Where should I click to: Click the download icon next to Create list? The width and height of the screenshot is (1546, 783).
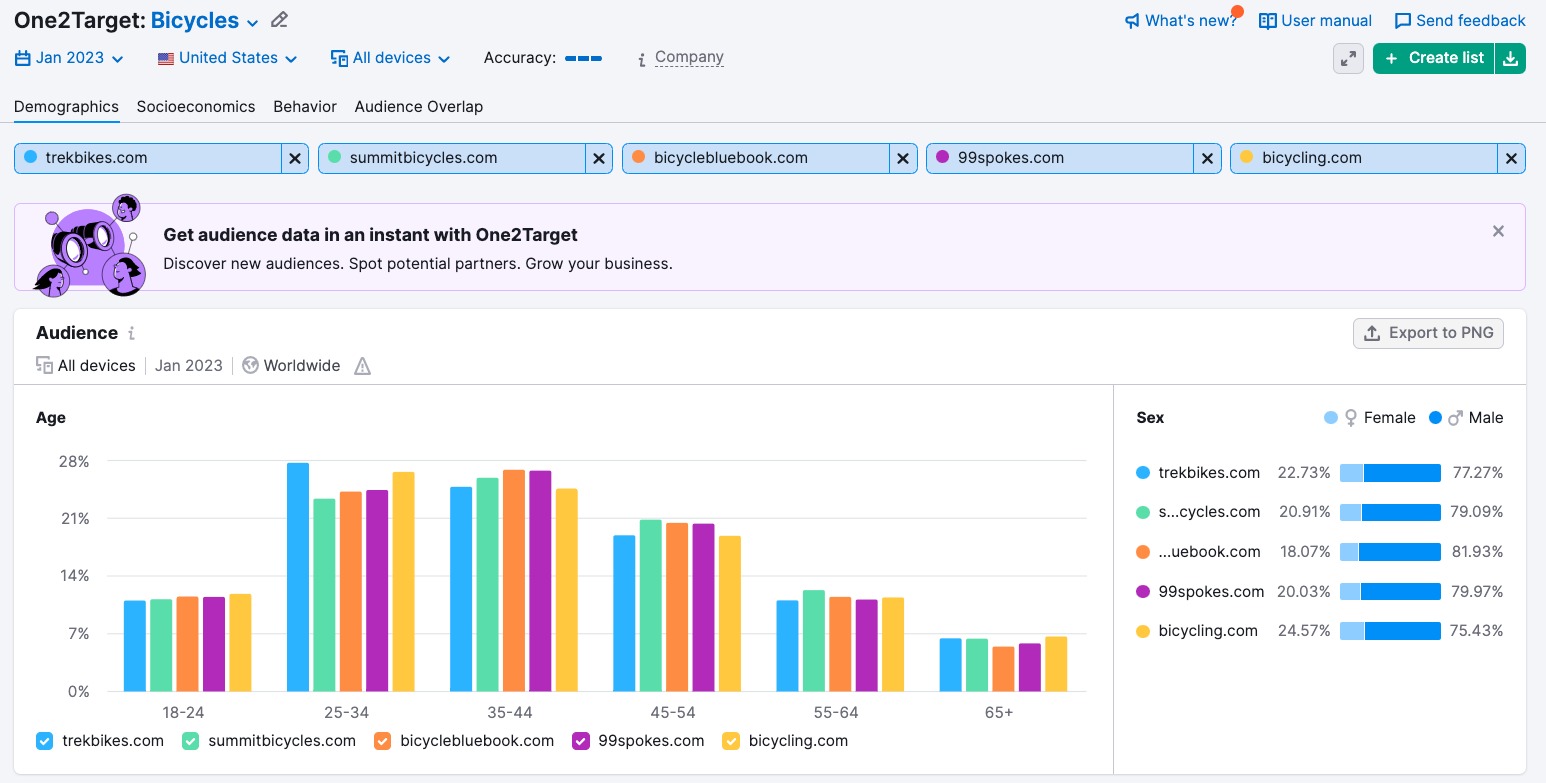[x=1510, y=58]
